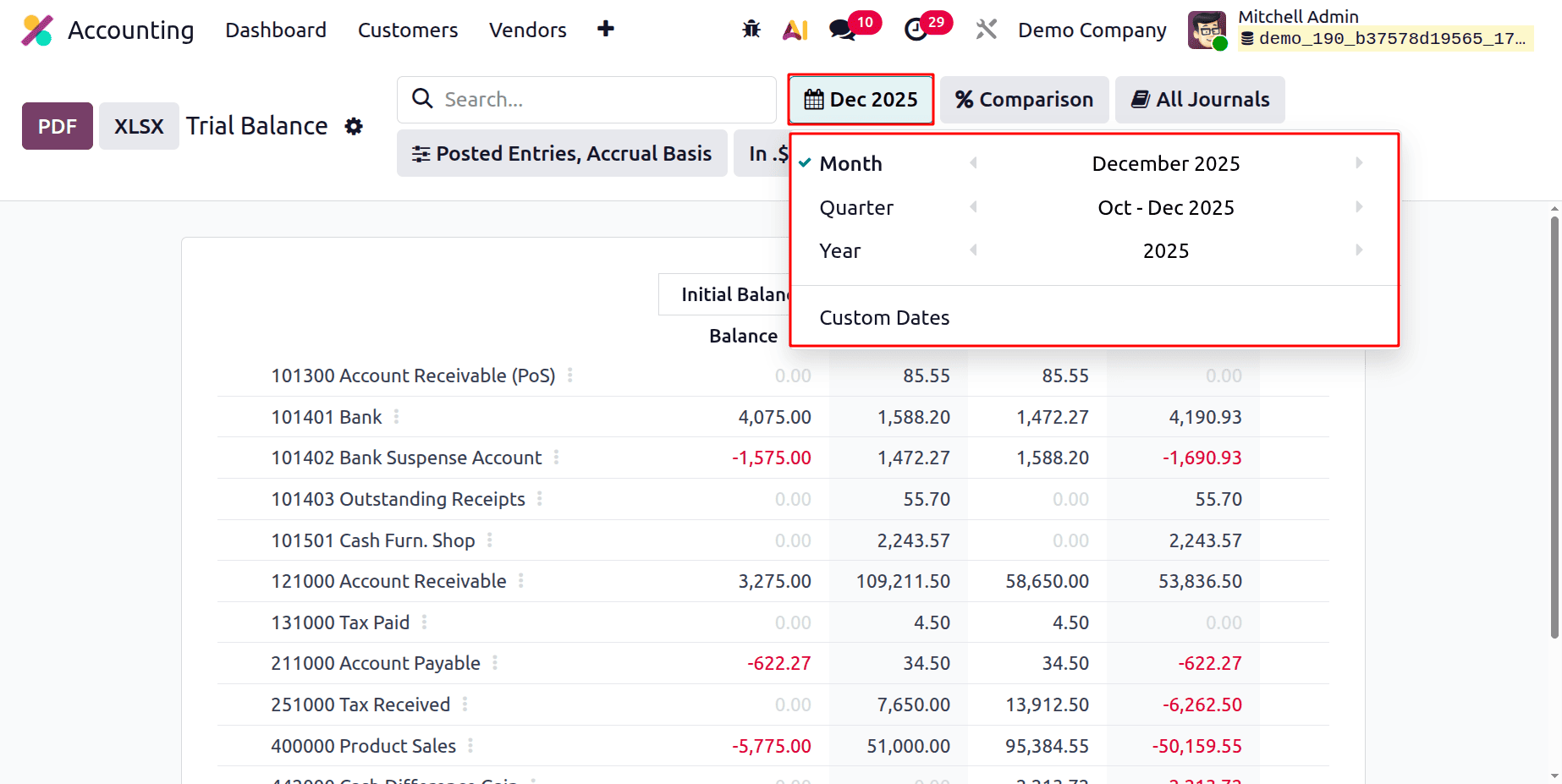The width and height of the screenshot is (1562, 784).
Task: Export report with the XLSX button
Action: coord(139,126)
